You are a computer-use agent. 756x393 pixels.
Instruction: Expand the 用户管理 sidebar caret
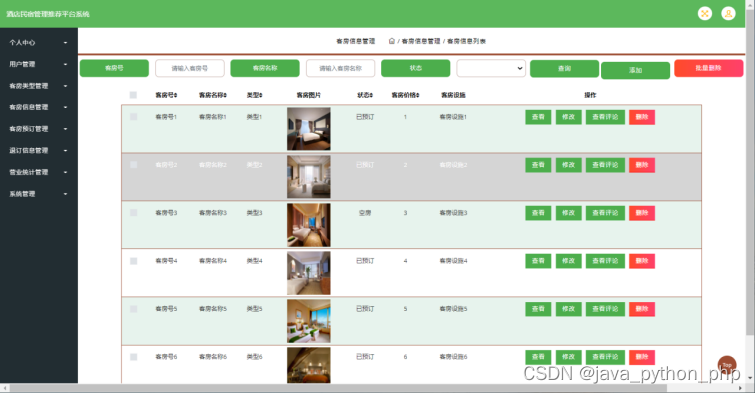tap(66, 64)
